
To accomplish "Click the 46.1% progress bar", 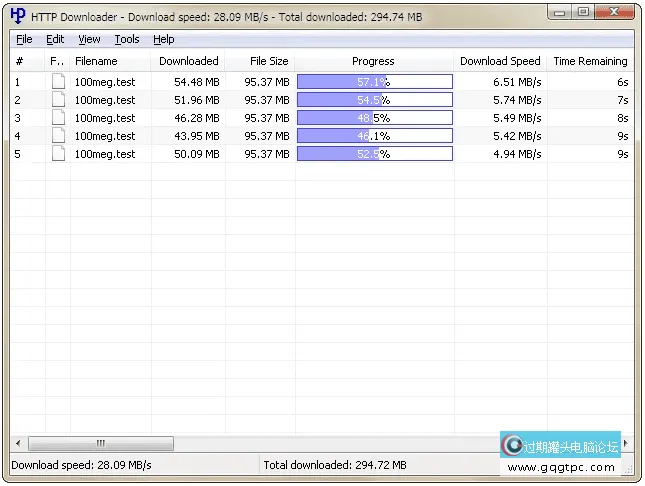I will [375, 136].
